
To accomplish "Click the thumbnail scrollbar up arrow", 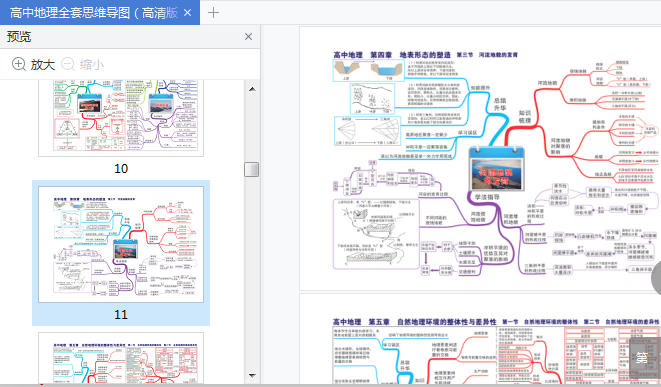I will 252,89.
